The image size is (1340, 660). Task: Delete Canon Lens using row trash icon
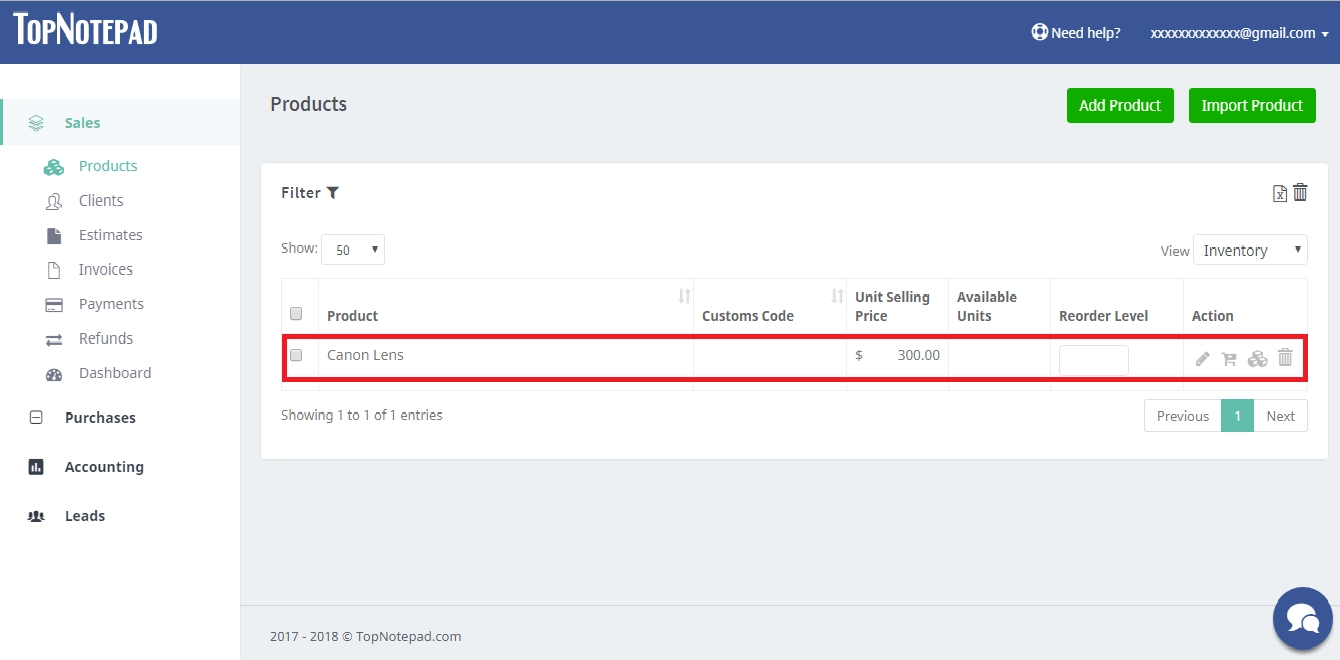click(1286, 357)
